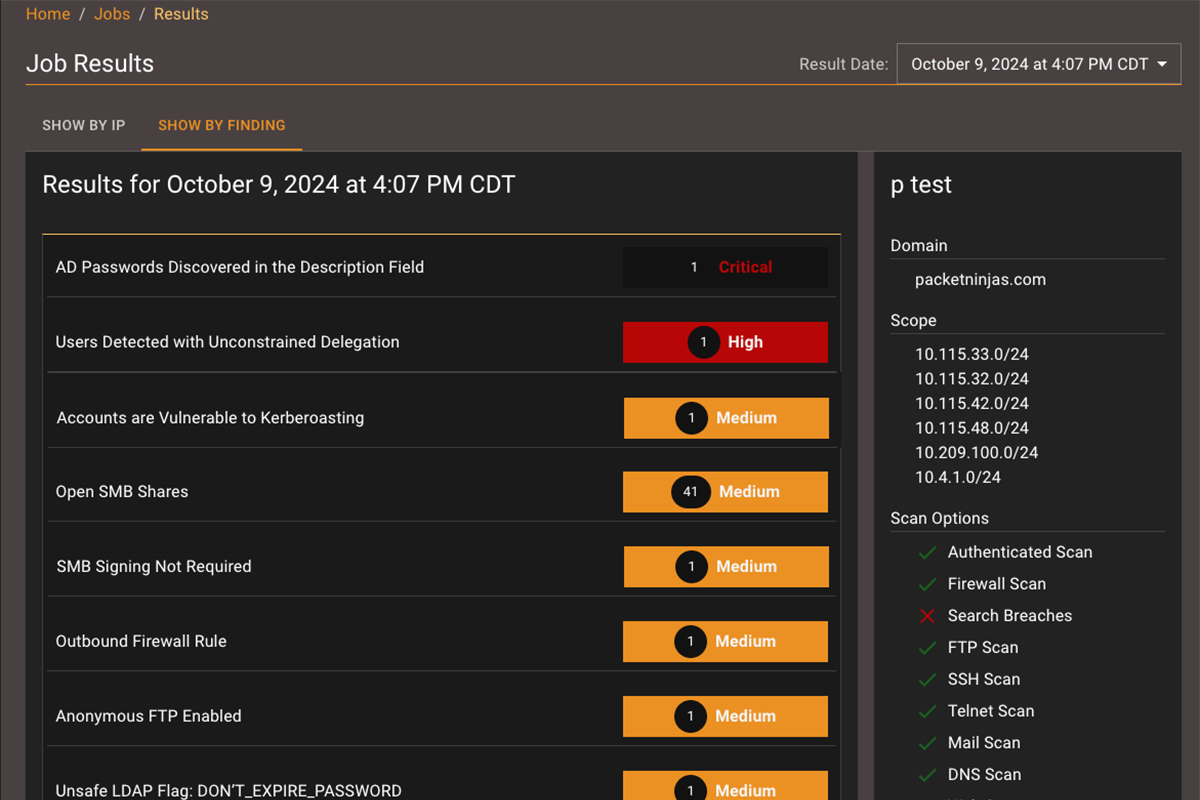
Task: Switch to the Show By IP tab
Action: [x=84, y=125]
